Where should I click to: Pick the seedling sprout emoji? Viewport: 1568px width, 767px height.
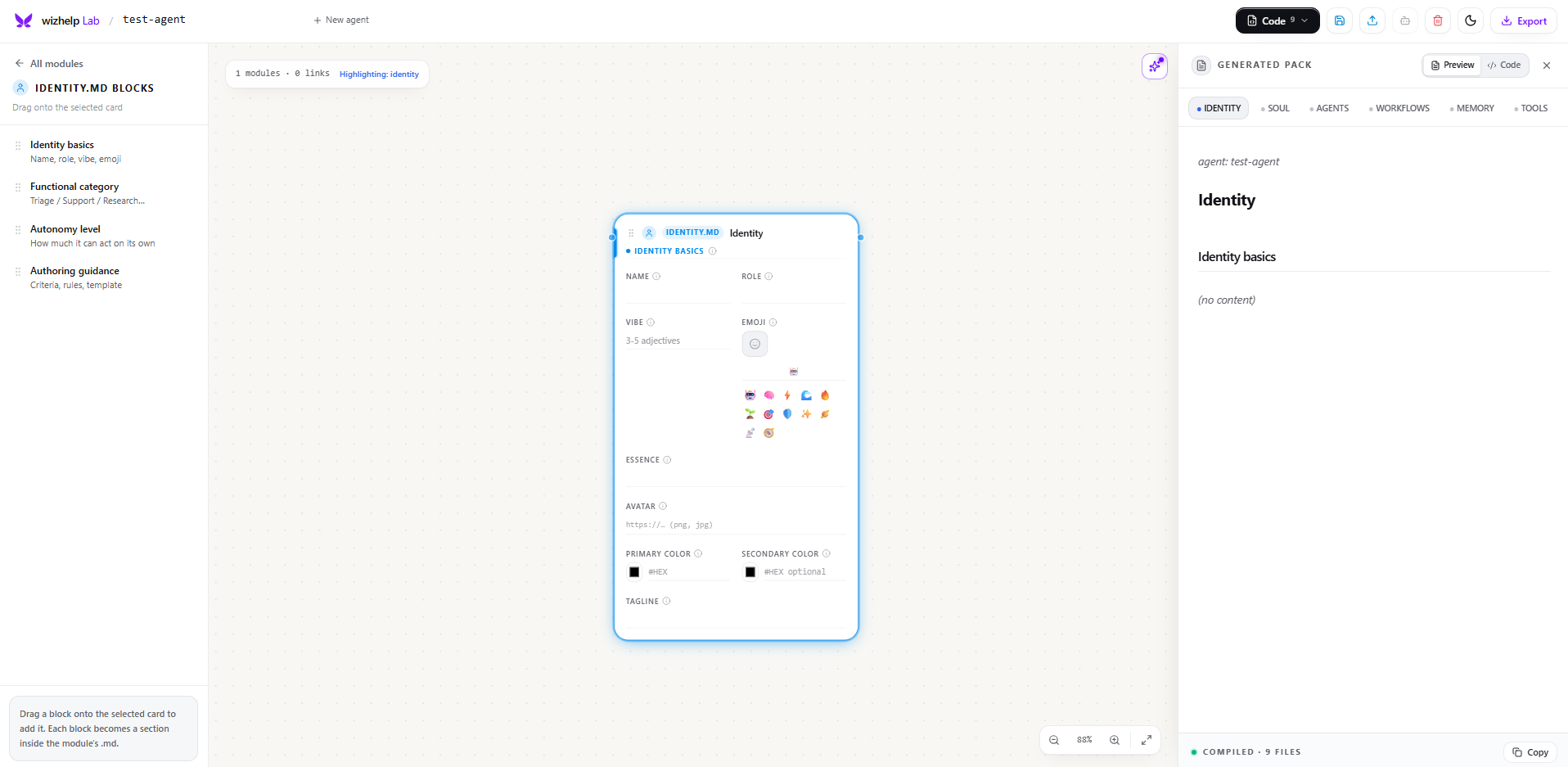[x=750, y=414]
